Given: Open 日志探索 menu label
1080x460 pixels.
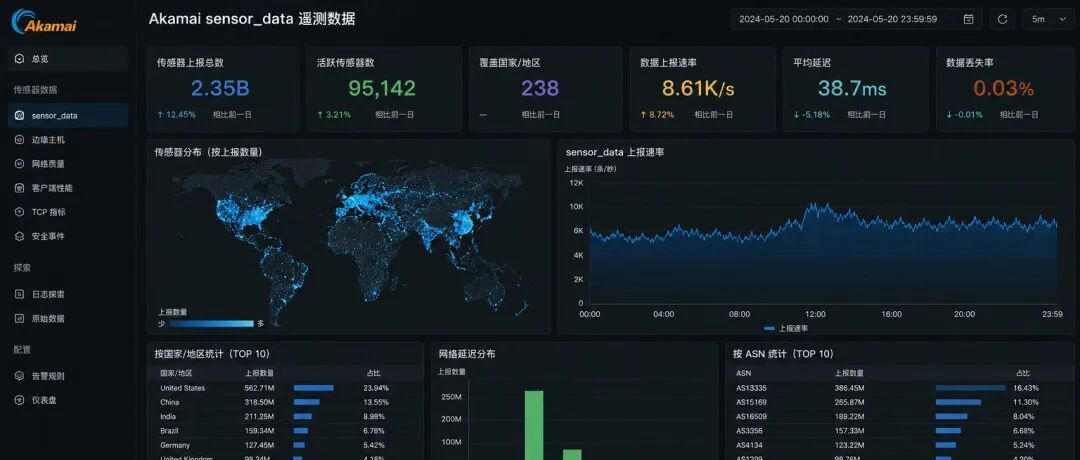Looking at the screenshot, I should [x=48, y=295].
